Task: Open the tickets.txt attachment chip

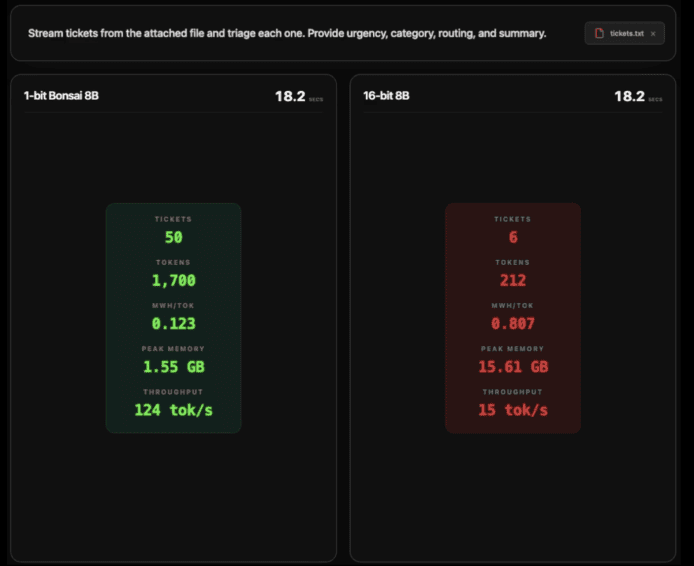Action: 625,33
